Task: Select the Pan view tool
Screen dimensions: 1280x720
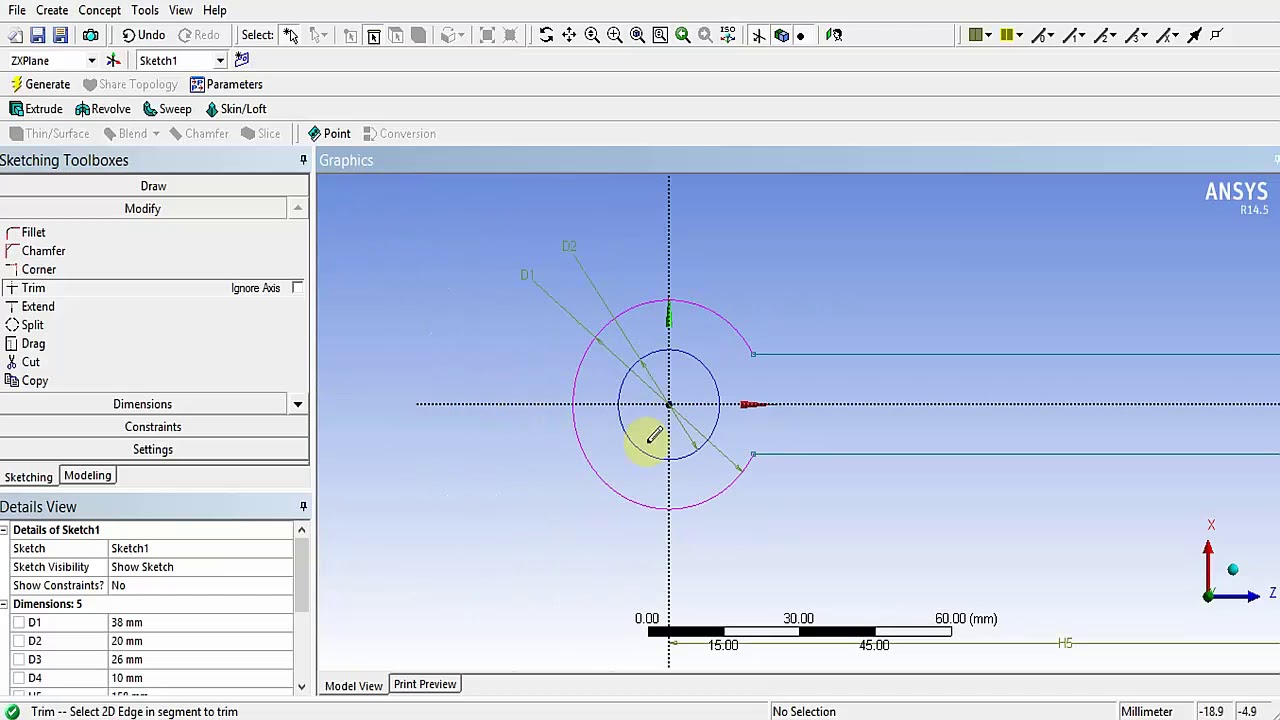Action: pyautogui.click(x=569, y=35)
